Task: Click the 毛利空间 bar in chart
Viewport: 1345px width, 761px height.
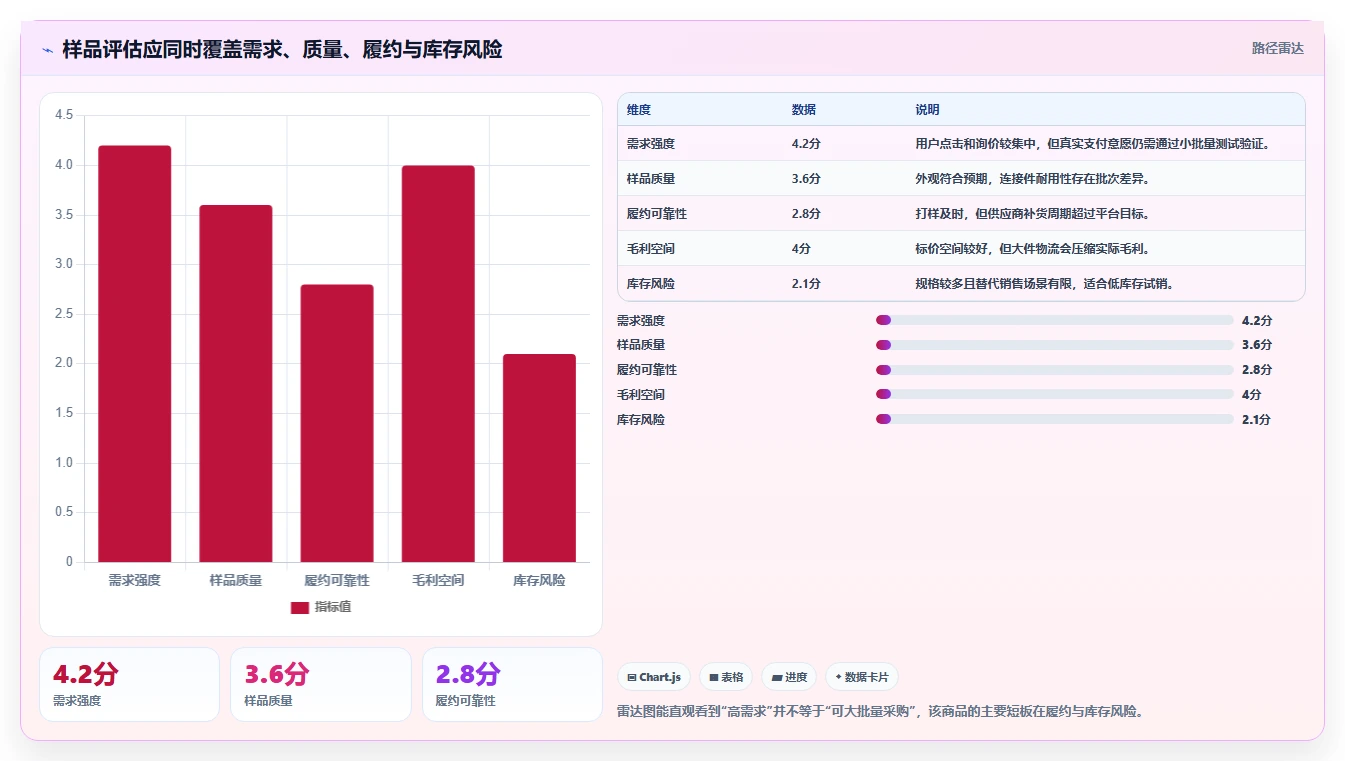Action: click(x=438, y=364)
